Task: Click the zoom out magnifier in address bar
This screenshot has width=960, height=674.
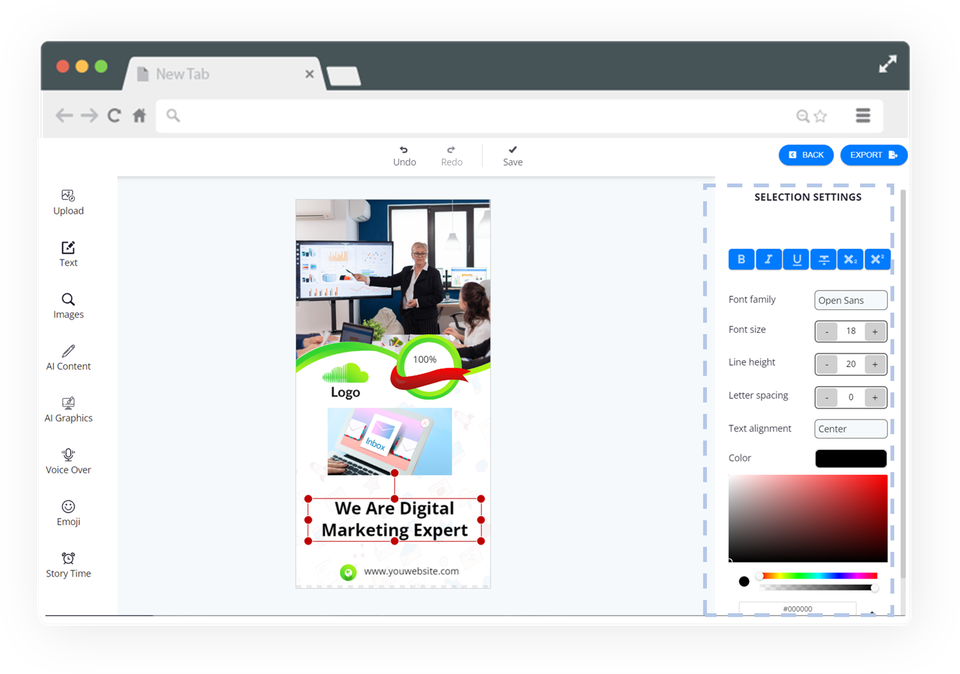Action: (x=803, y=116)
